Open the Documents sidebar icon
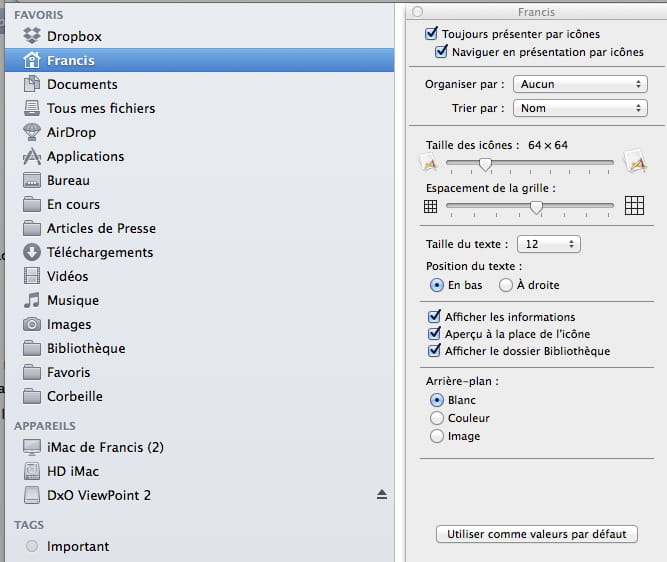The height and width of the screenshot is (562, 667). pos(32,84)
